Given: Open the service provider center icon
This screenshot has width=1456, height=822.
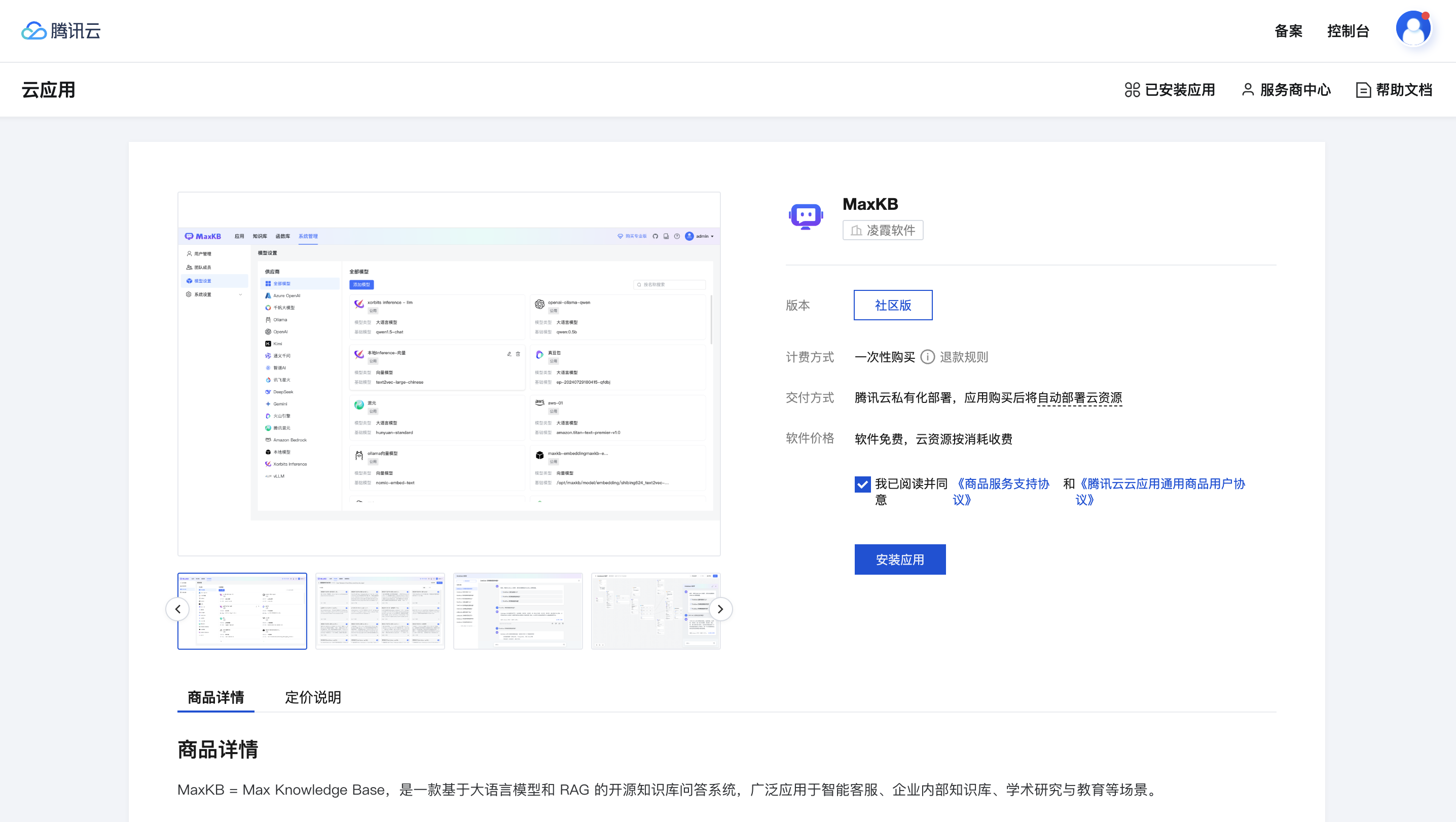Looking at the screenshot, I should 1248,90.
